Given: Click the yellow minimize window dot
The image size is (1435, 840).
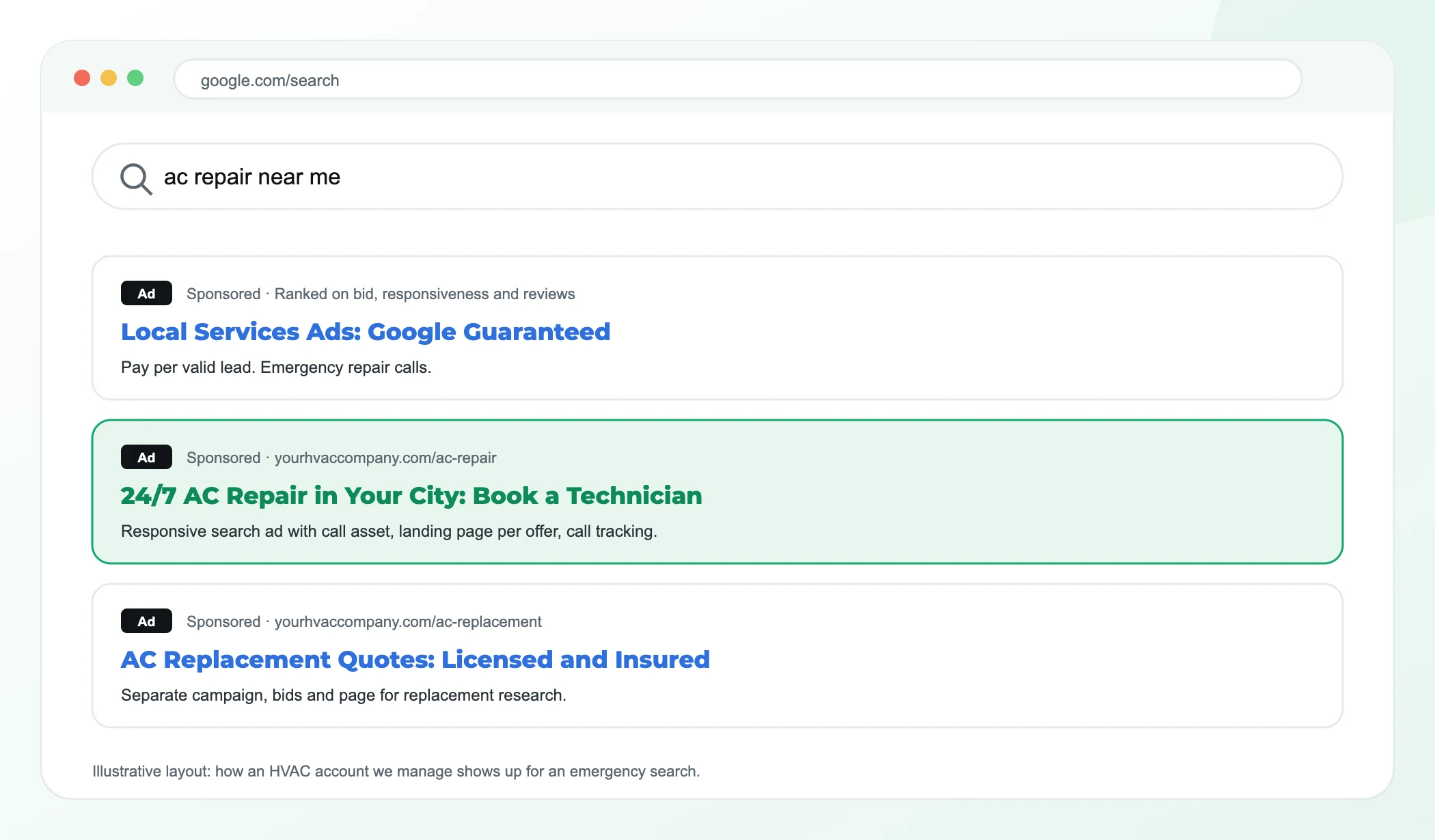Looking at the screenshot, I should pos(109,78).
